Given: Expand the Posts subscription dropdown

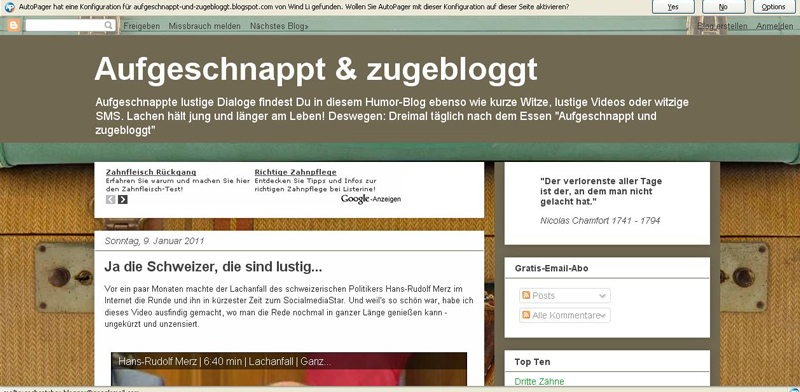Looking at the screenshot, I should pyautogui.click(x=564, y=296).
